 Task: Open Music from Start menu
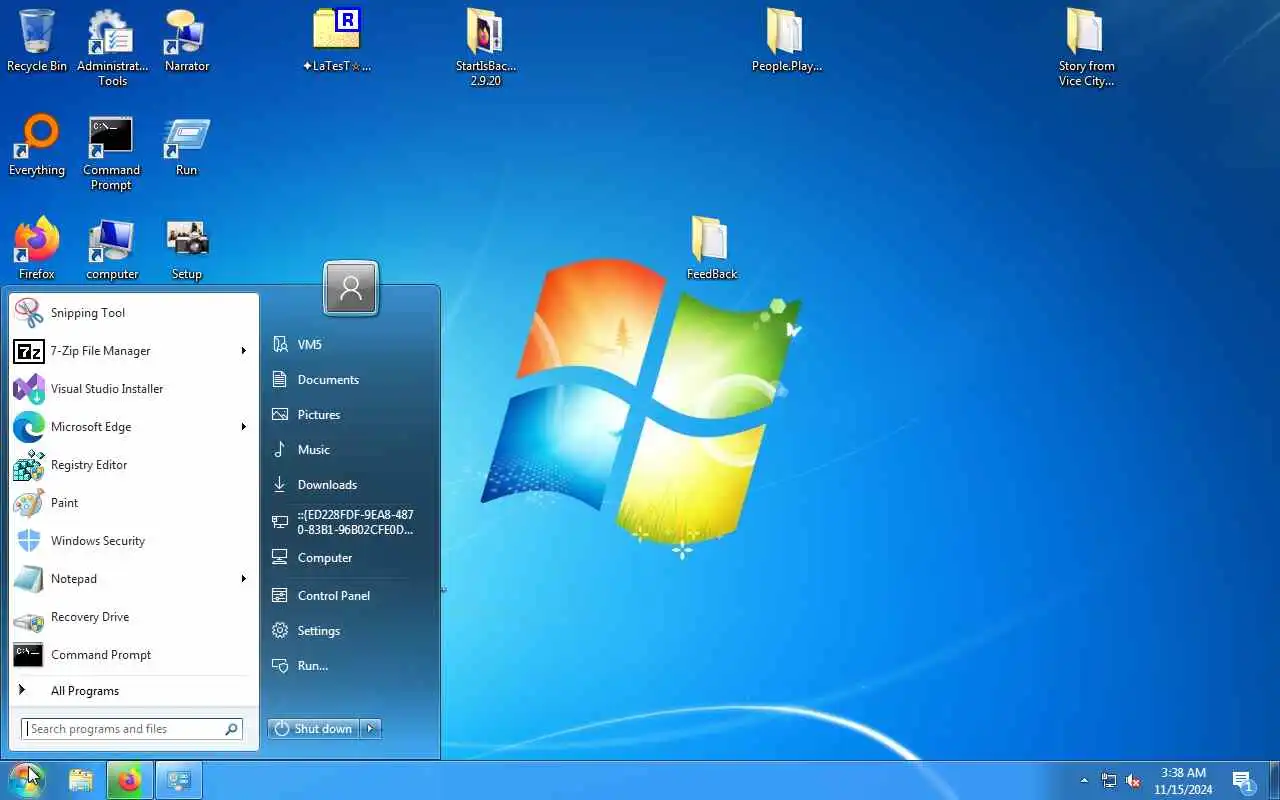point(350,450)
